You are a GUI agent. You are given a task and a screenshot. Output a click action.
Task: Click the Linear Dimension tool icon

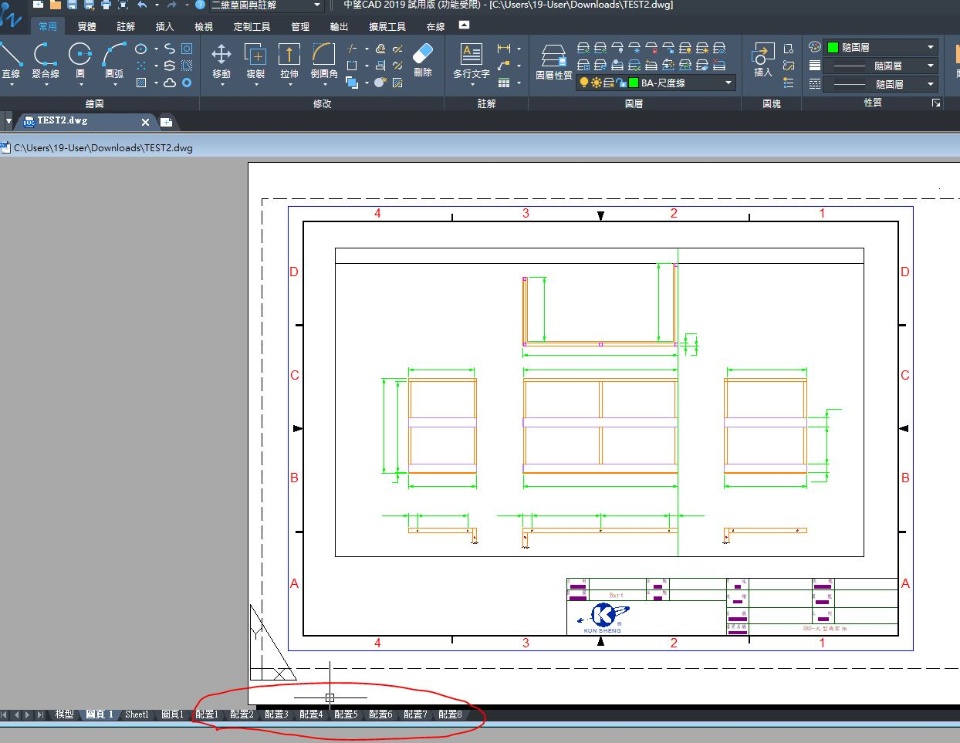click(x=504, y=48)
